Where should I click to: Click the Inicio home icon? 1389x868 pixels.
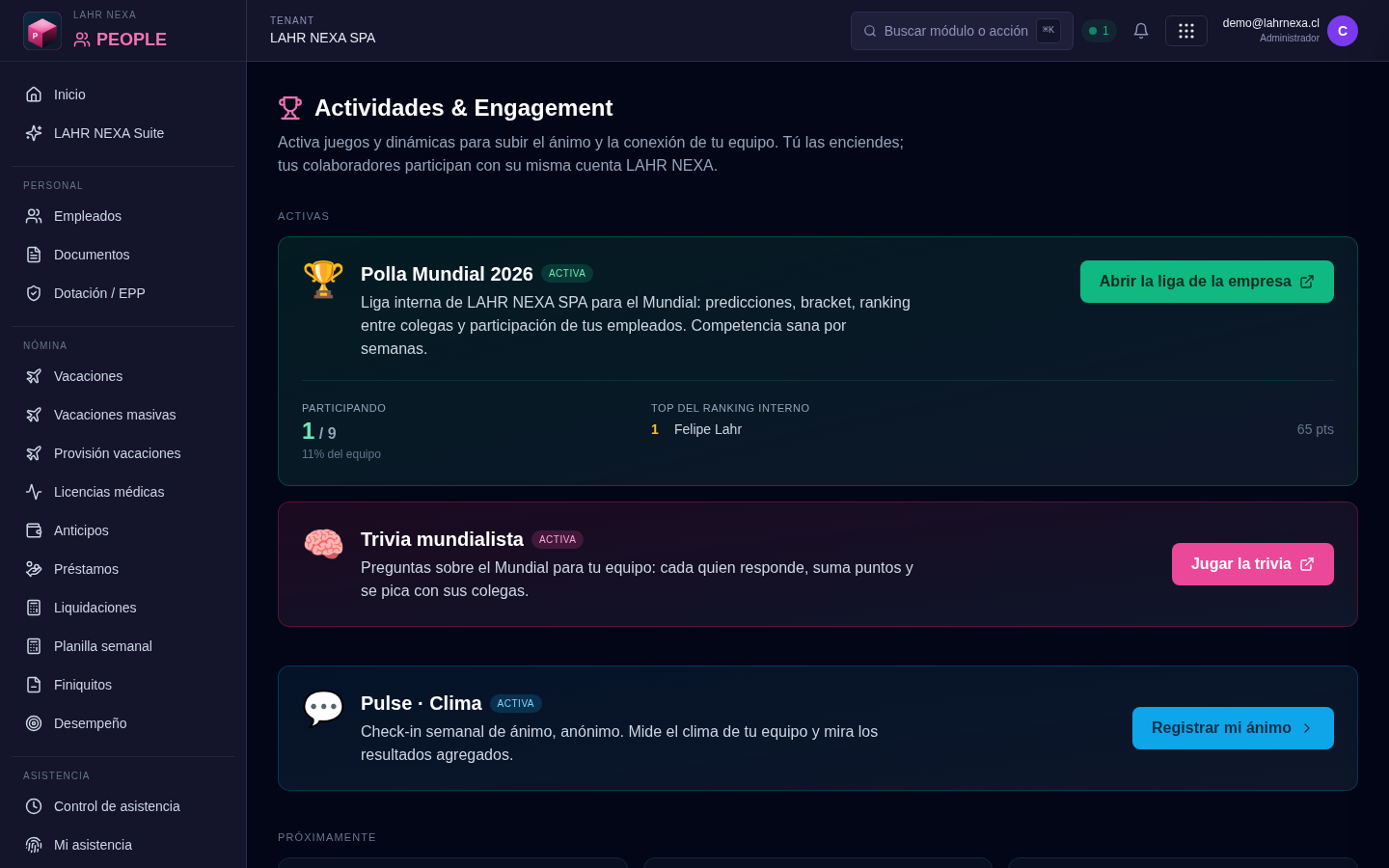pos(34,95)
